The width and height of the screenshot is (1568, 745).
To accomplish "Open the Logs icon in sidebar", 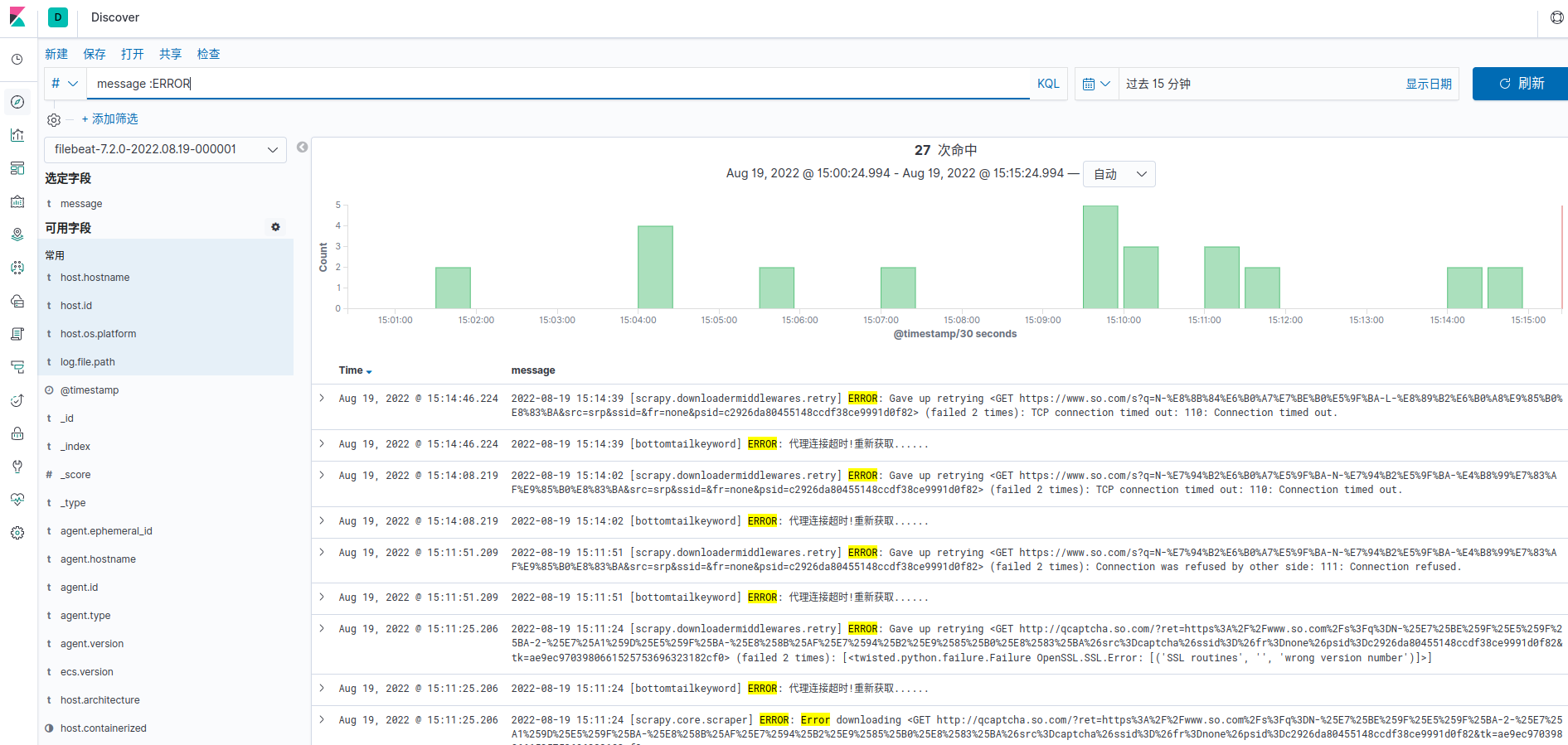I will (x=17, y=334).
